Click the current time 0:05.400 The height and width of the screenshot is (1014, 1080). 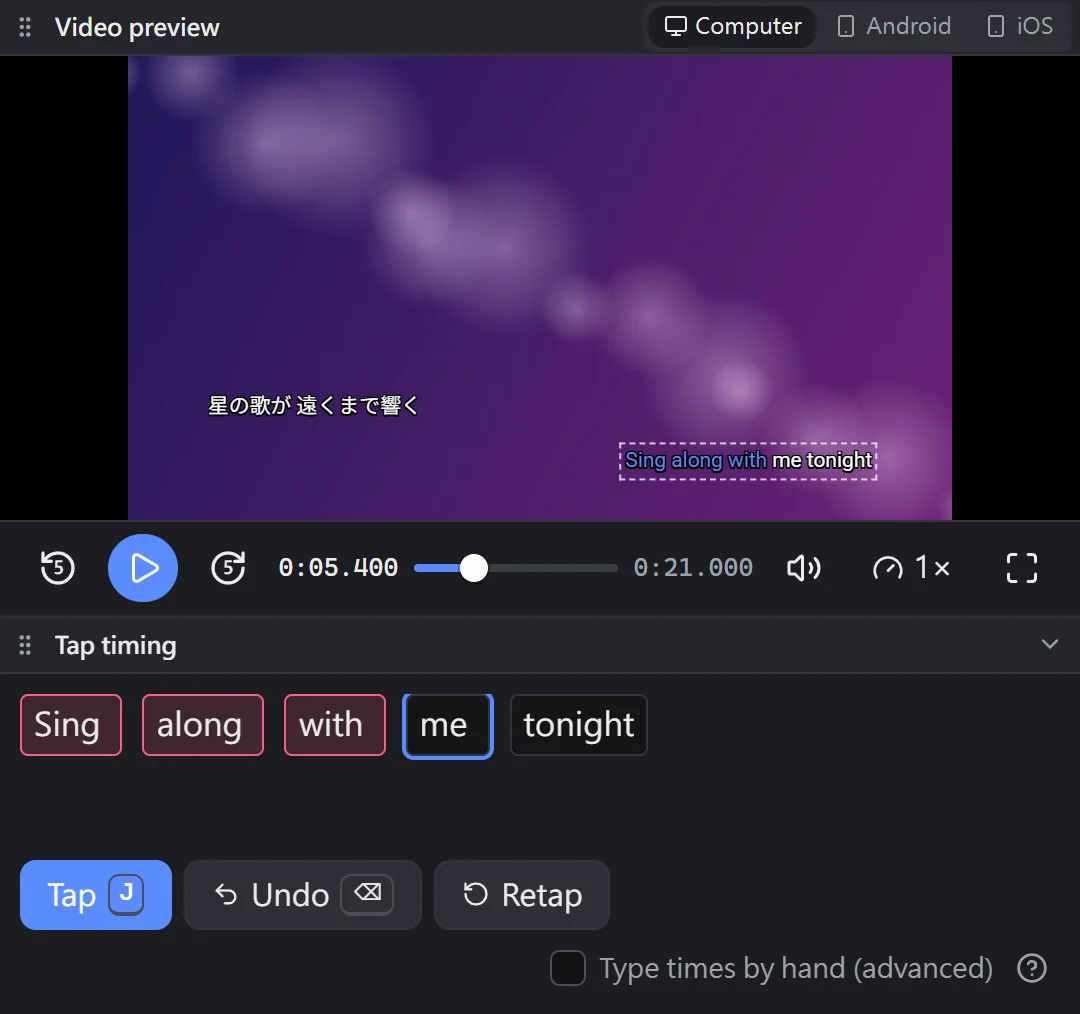(x=338, y=568)
